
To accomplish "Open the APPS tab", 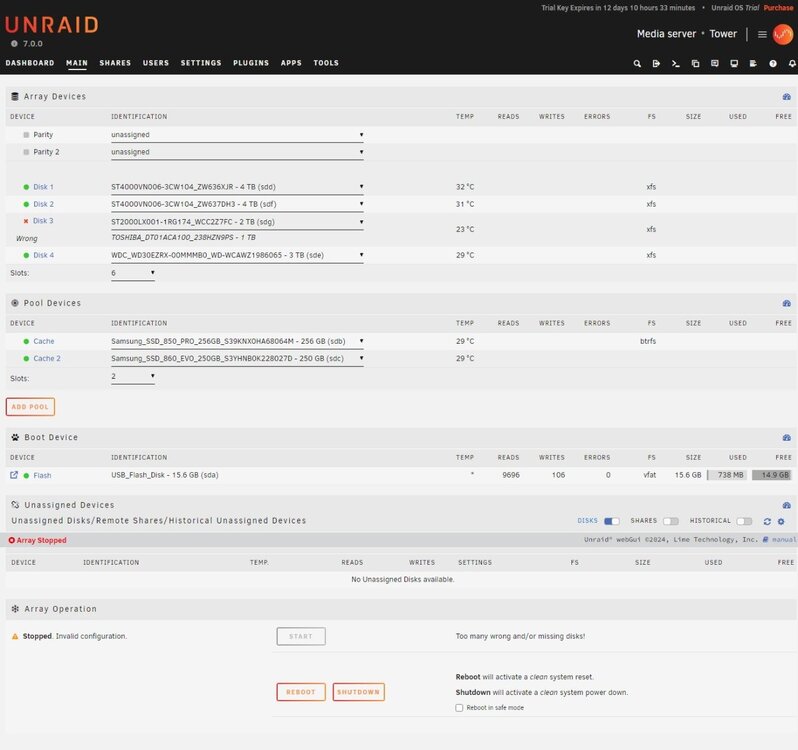I will tap(291, 63).
